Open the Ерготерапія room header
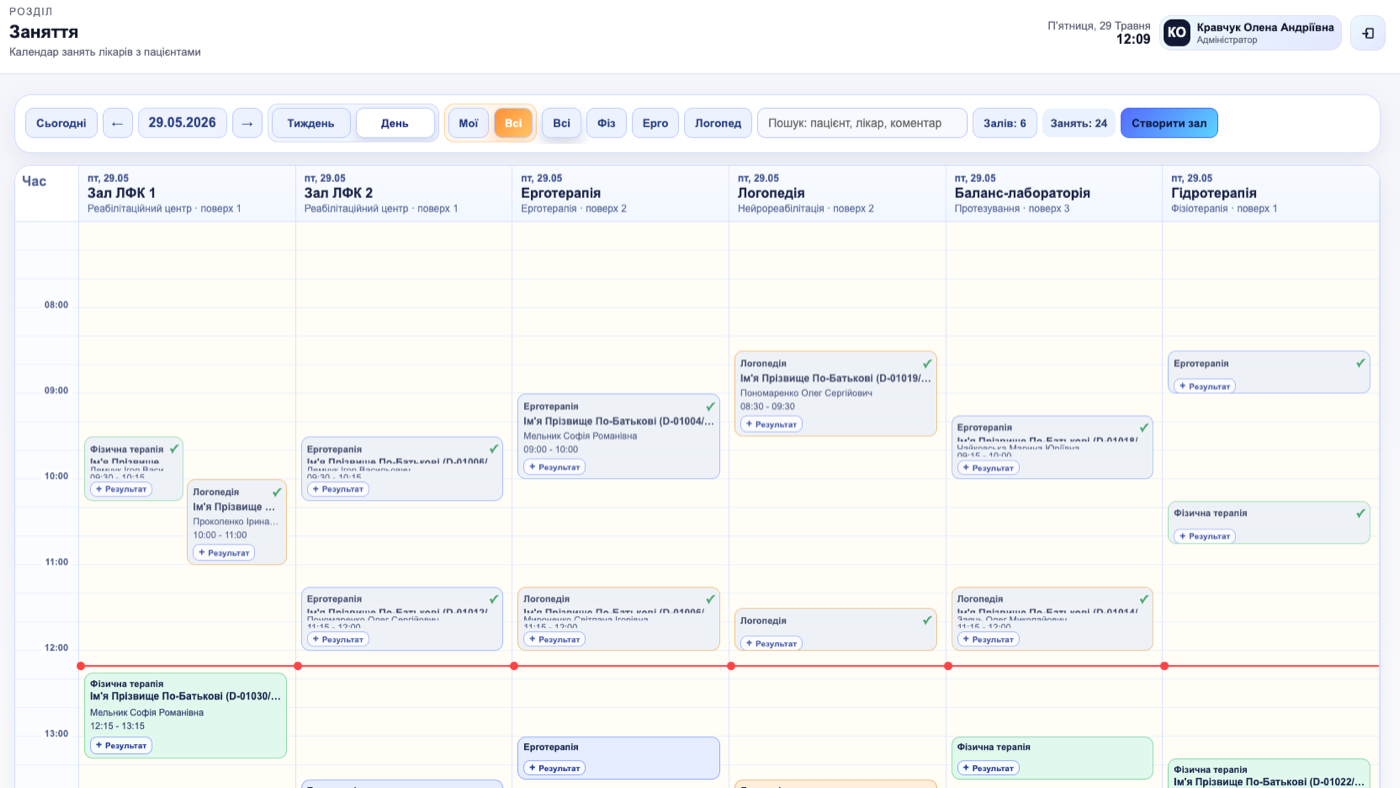This screenshot has height=788, width=1400. pos(620,193)
